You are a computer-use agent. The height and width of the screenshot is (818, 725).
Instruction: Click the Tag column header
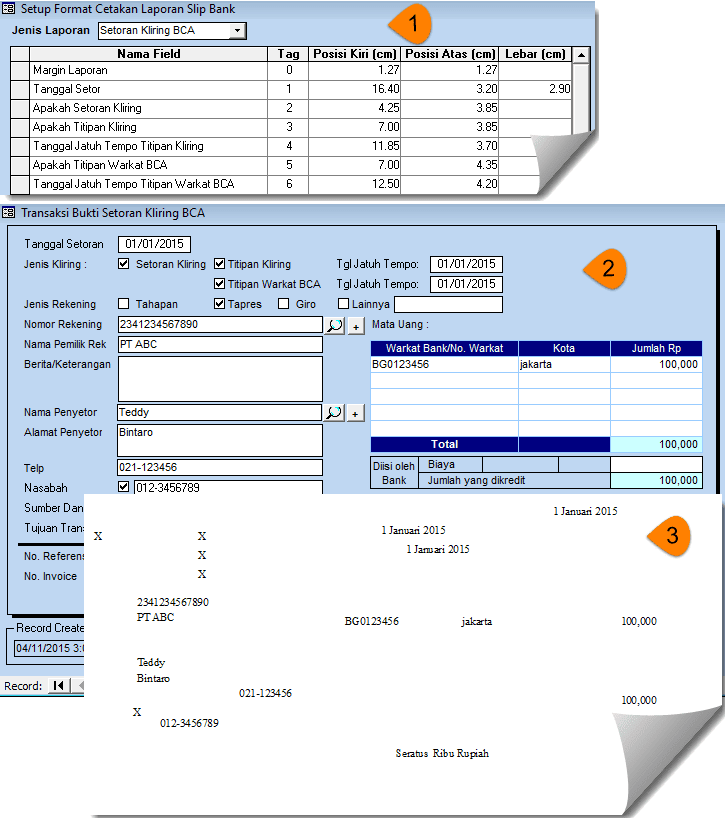tap(288, 54)
